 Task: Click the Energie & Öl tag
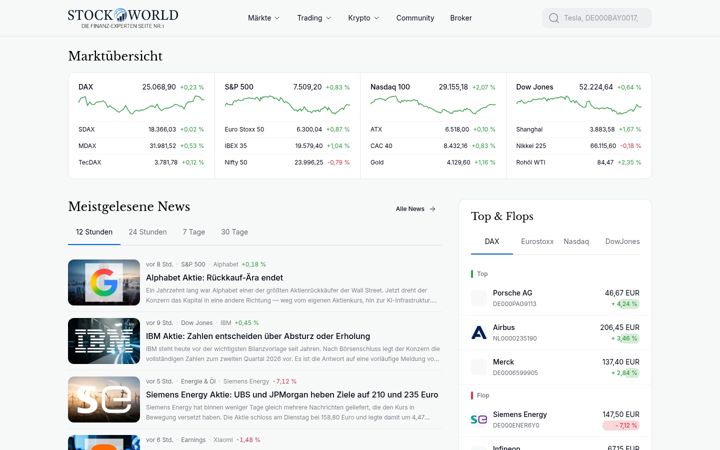click(198, 382)
